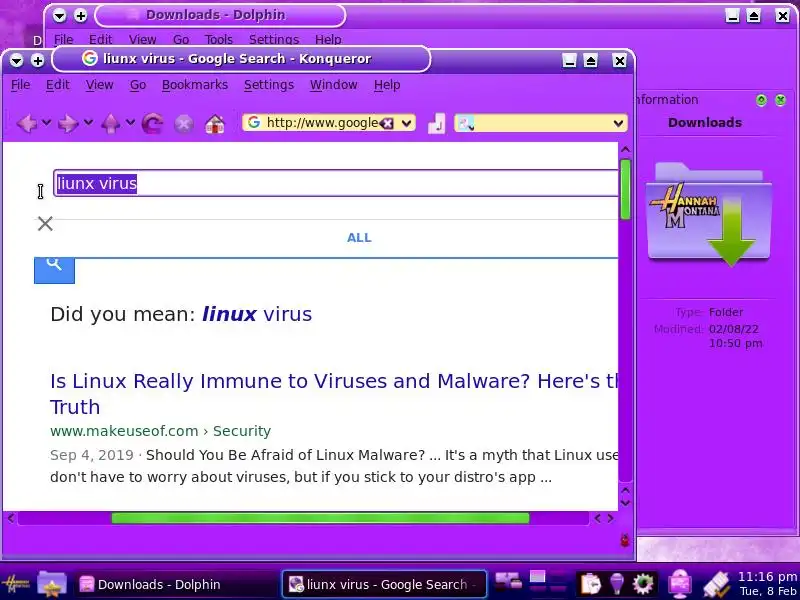Open the Hannah Montana application launcher
This screenshot has height=600, width=800.
point(15,584)
